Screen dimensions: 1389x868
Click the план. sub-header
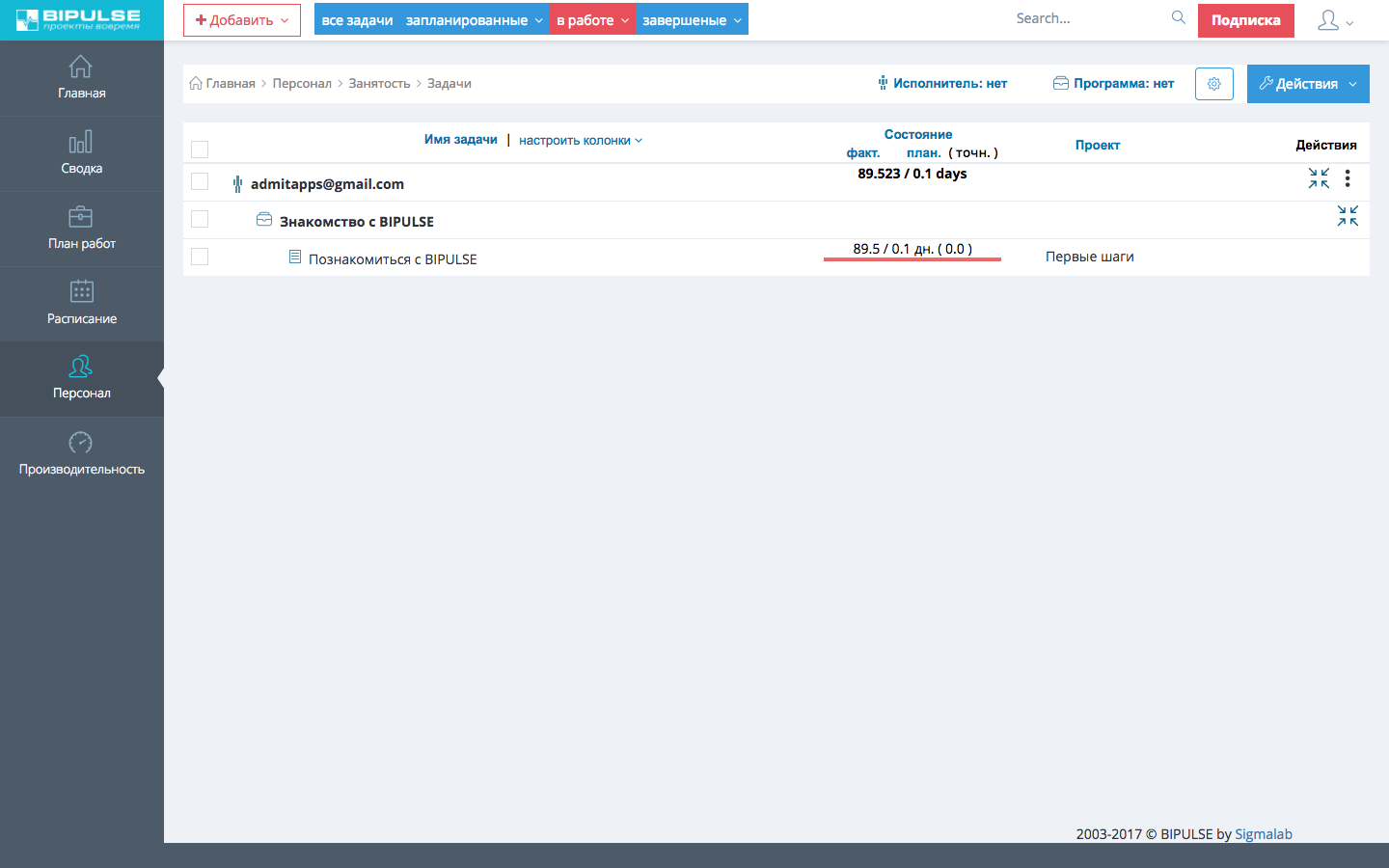tap(924, 153)
